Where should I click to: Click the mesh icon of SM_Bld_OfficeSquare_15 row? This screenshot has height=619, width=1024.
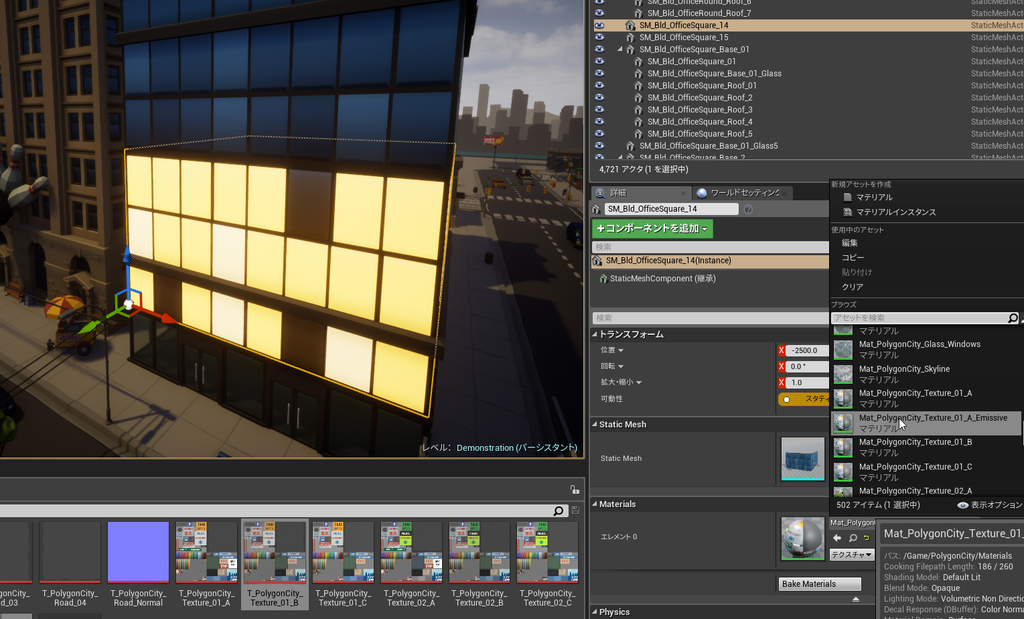pyautogui.click(x=630, y=37)
